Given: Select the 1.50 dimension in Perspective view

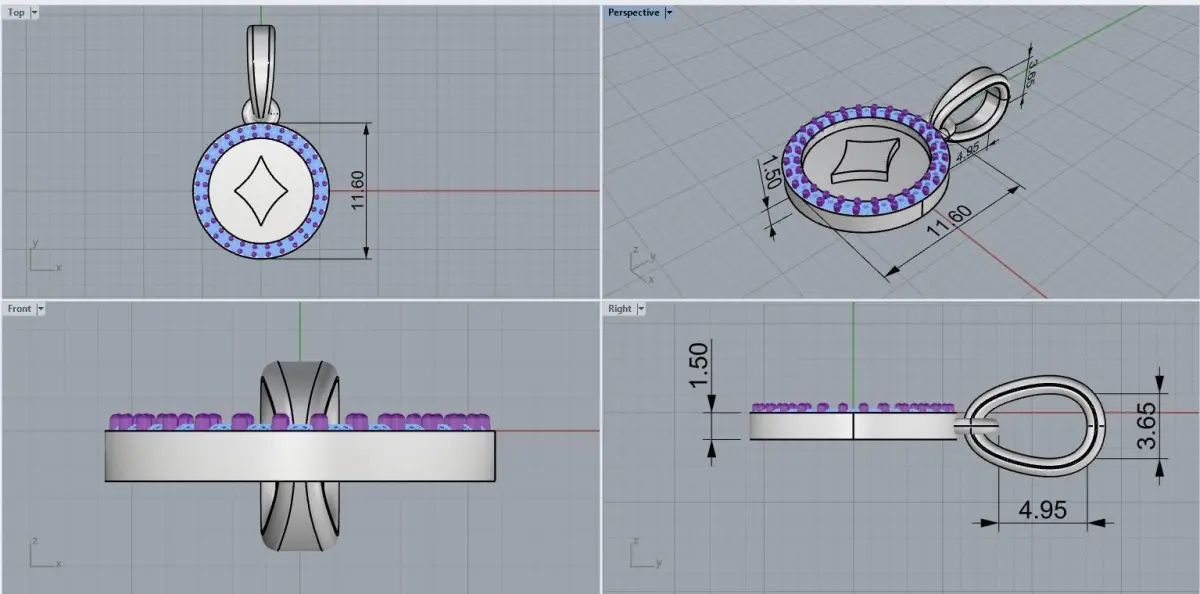Looking at the screenshot, I should click(770, 171).
